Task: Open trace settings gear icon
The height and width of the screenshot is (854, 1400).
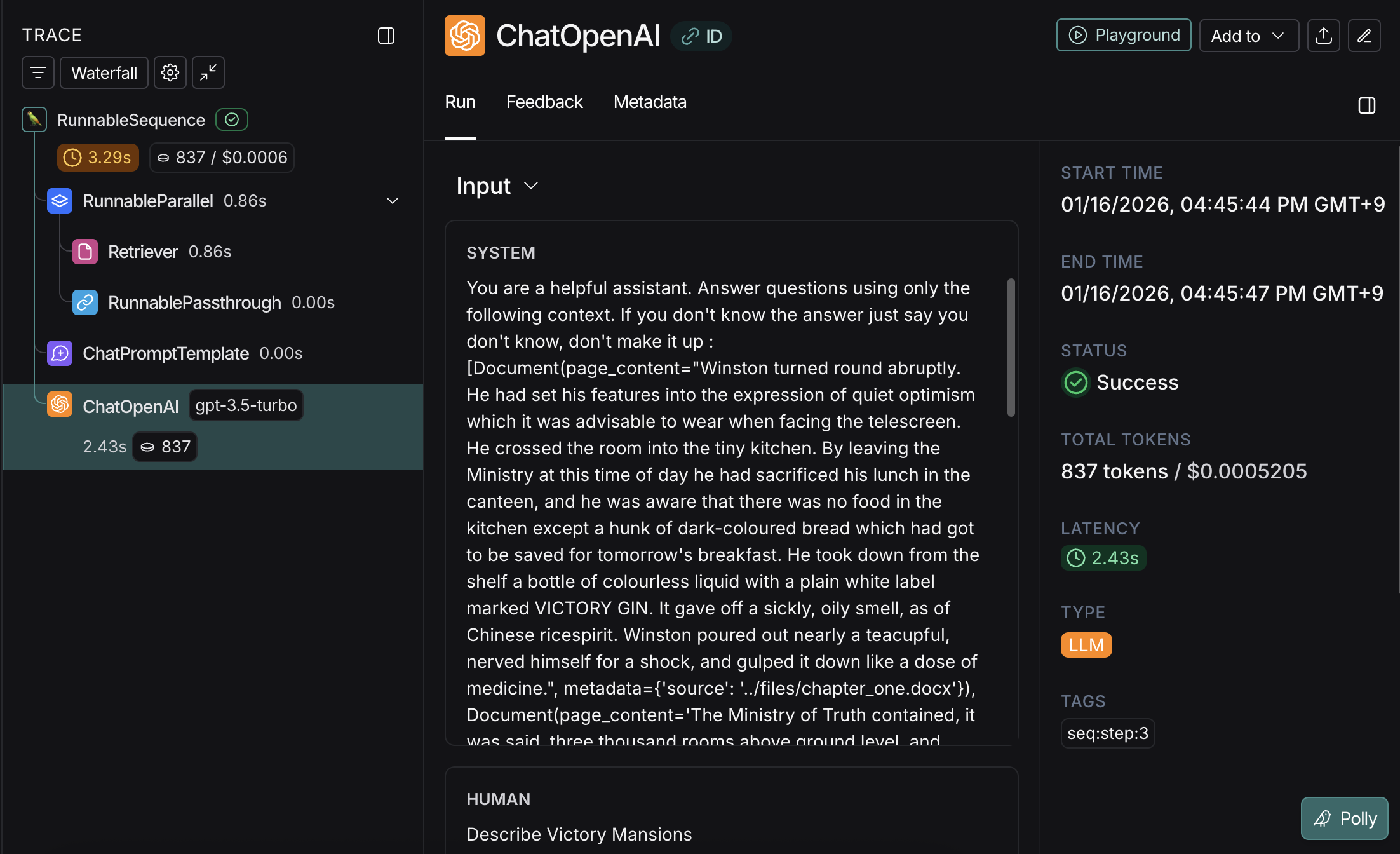Action: coord(170,73)
